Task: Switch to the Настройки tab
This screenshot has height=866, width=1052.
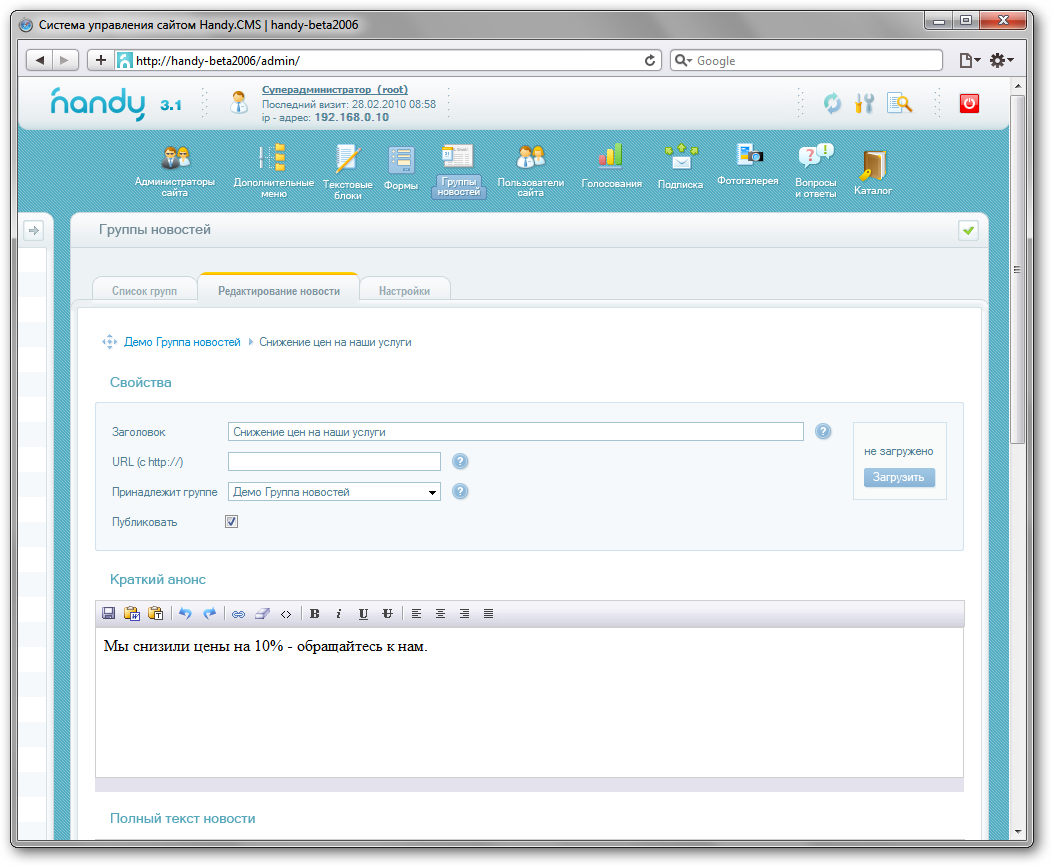Action: (404, 291)
